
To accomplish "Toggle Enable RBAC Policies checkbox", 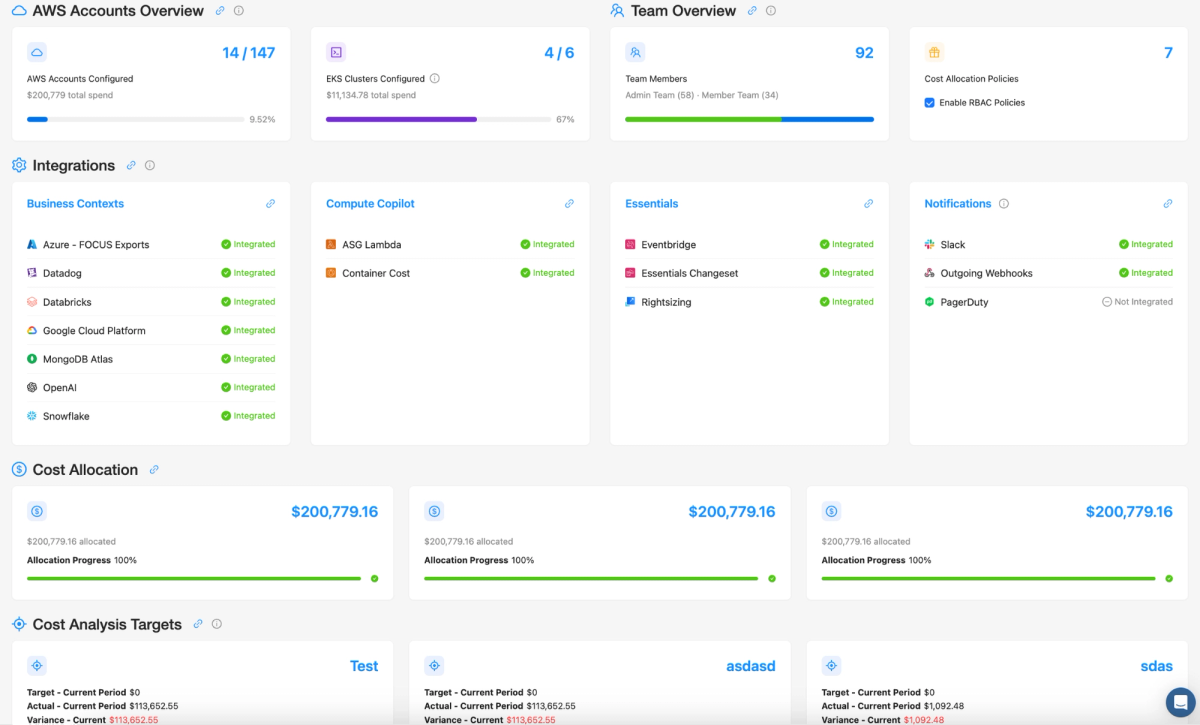I will tap(930, 103).
